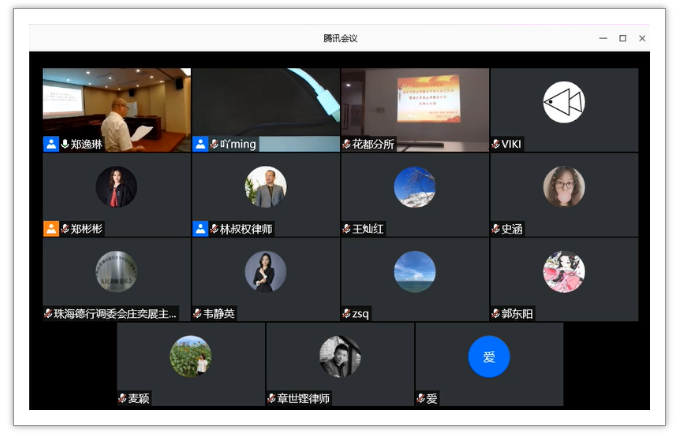Viewport: 680px width, 440px height.
Task: Click the metal plaque avatar of 珠海德行调委会
Action: click(x=116, y=272)
